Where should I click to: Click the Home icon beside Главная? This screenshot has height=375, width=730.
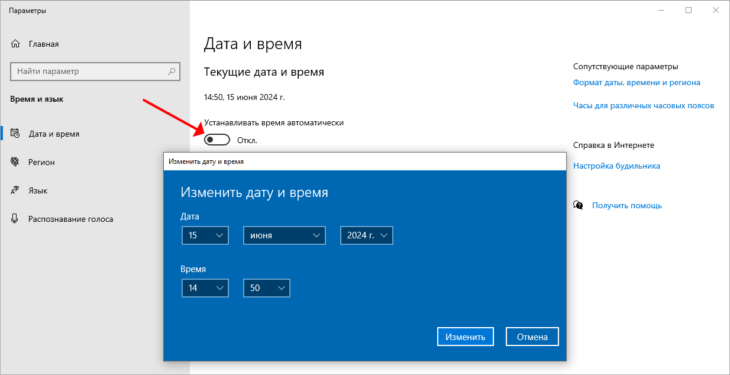click(x=15, y=44)
